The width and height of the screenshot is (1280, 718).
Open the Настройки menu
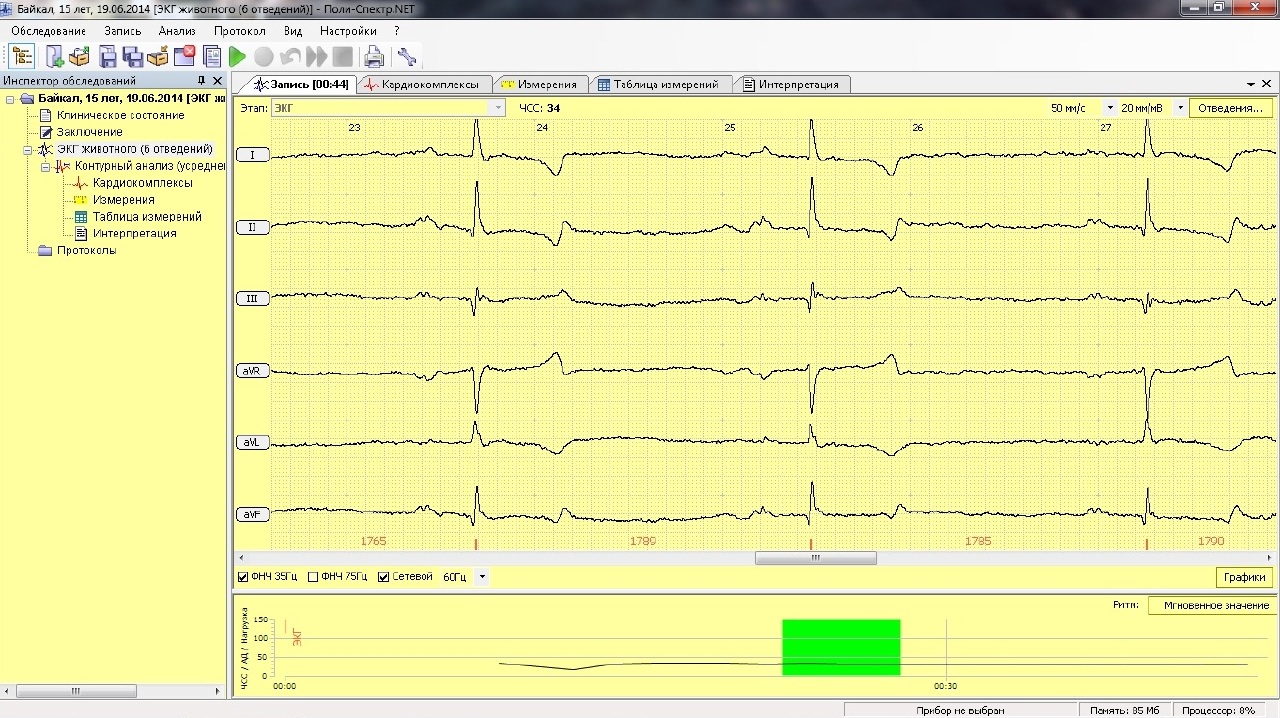[348, 31]
